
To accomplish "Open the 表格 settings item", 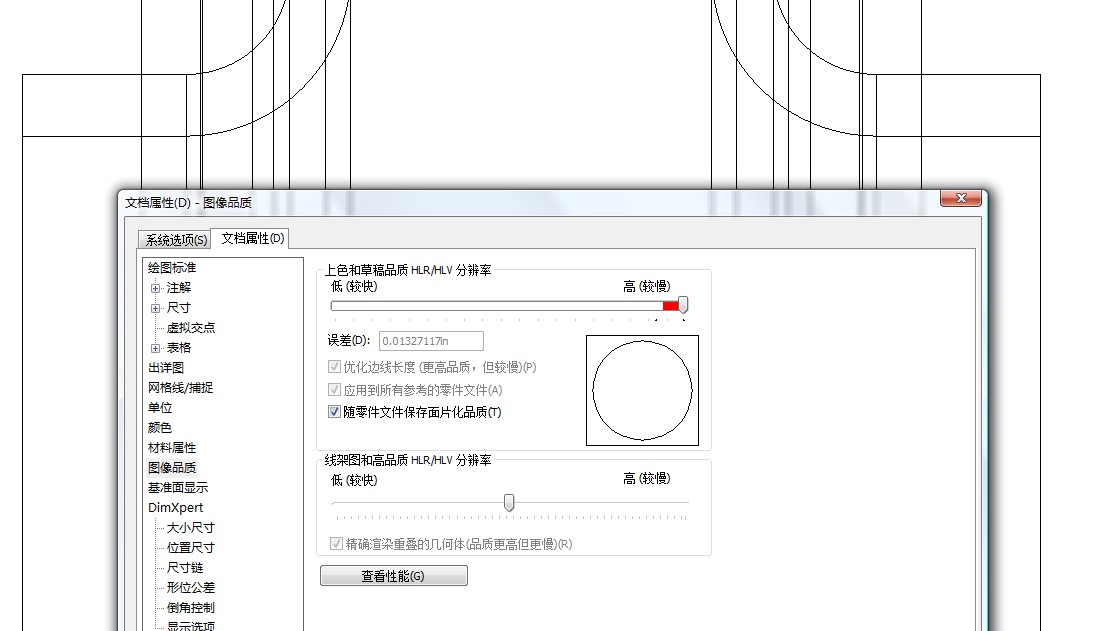I will click(179, 348).
